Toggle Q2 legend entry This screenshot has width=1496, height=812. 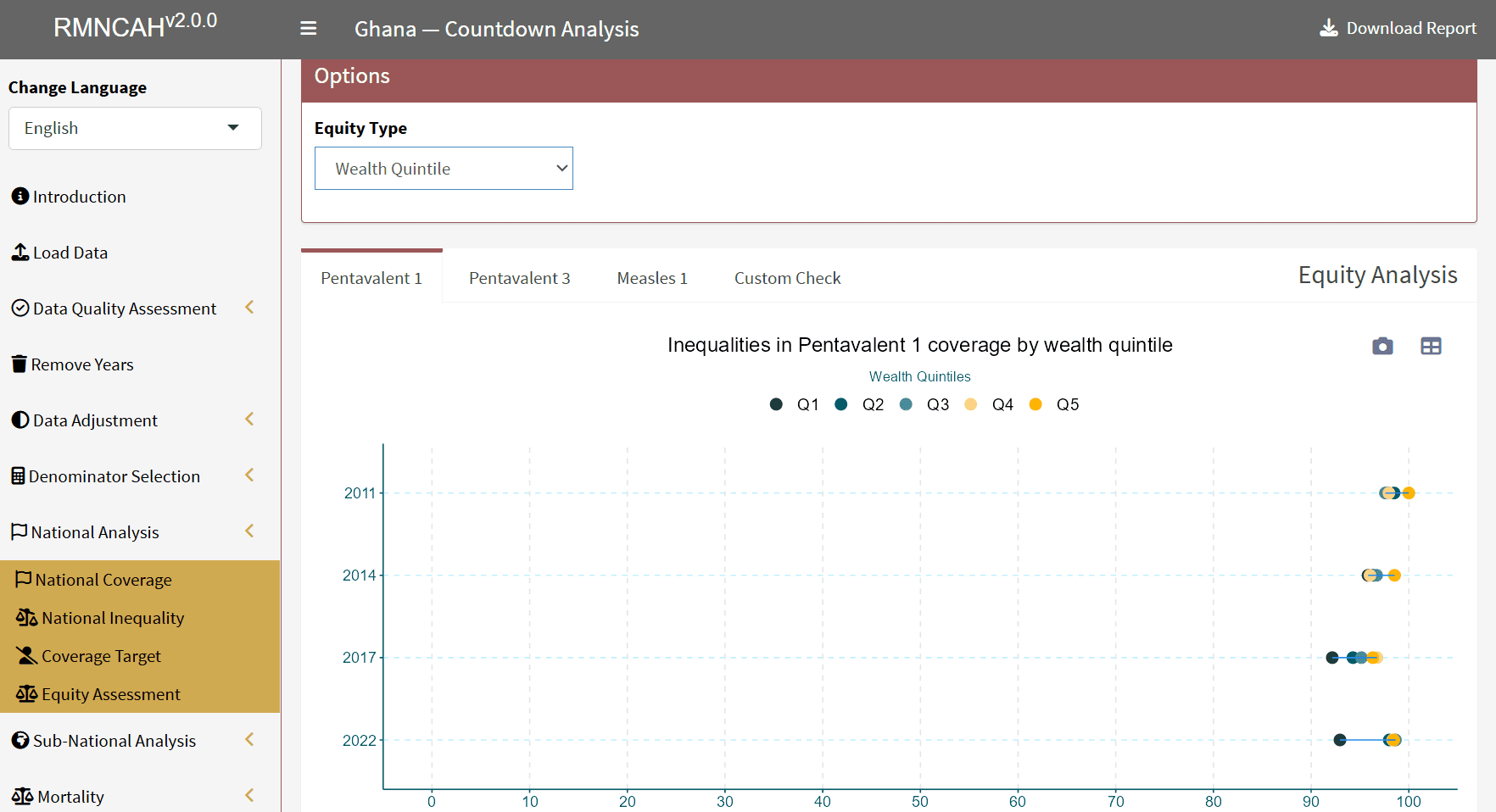(x=859, y=404)
